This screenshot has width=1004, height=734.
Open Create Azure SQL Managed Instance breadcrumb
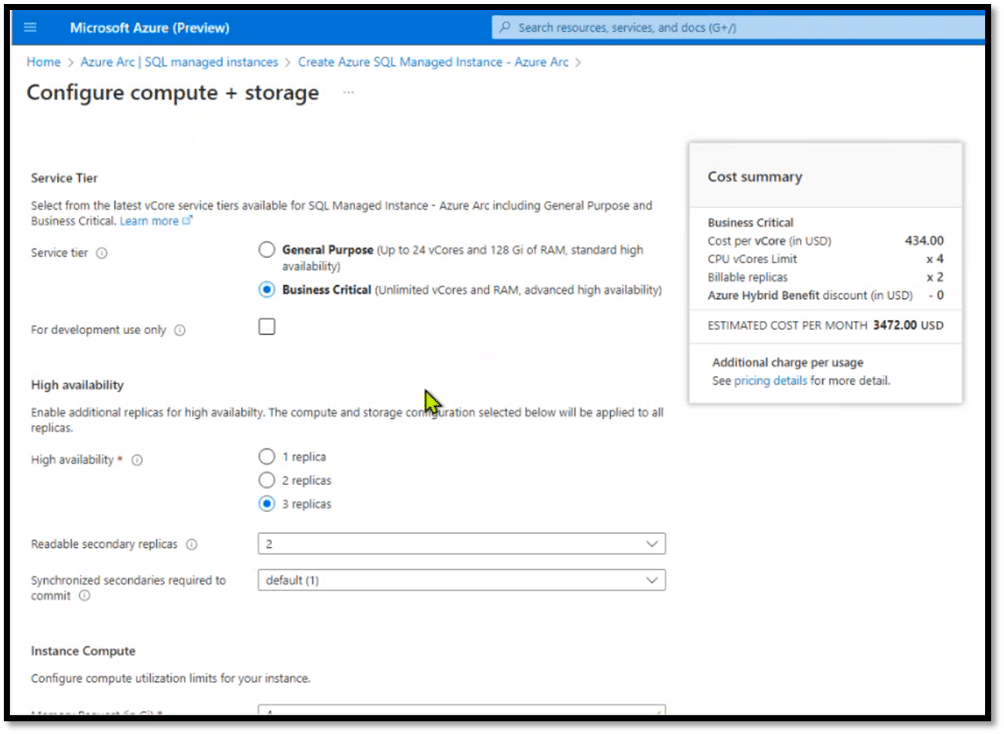pyautogui.click(x=433, y=62)
